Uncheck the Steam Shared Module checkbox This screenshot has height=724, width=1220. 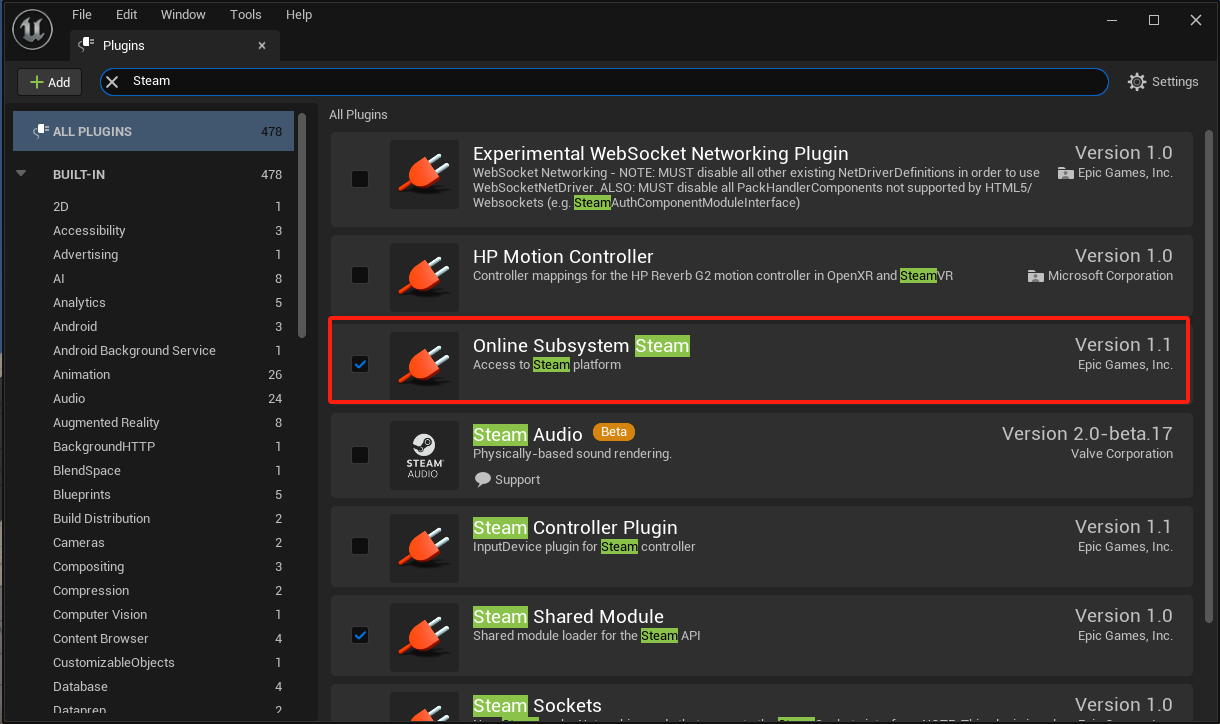360,635
